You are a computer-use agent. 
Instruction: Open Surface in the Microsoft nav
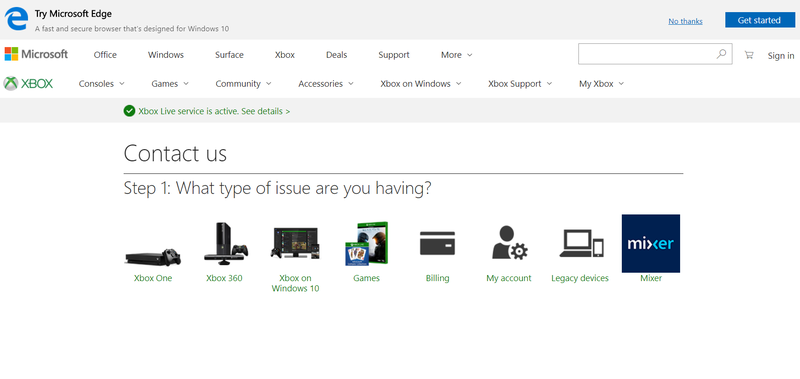click(x=229, y=55)
